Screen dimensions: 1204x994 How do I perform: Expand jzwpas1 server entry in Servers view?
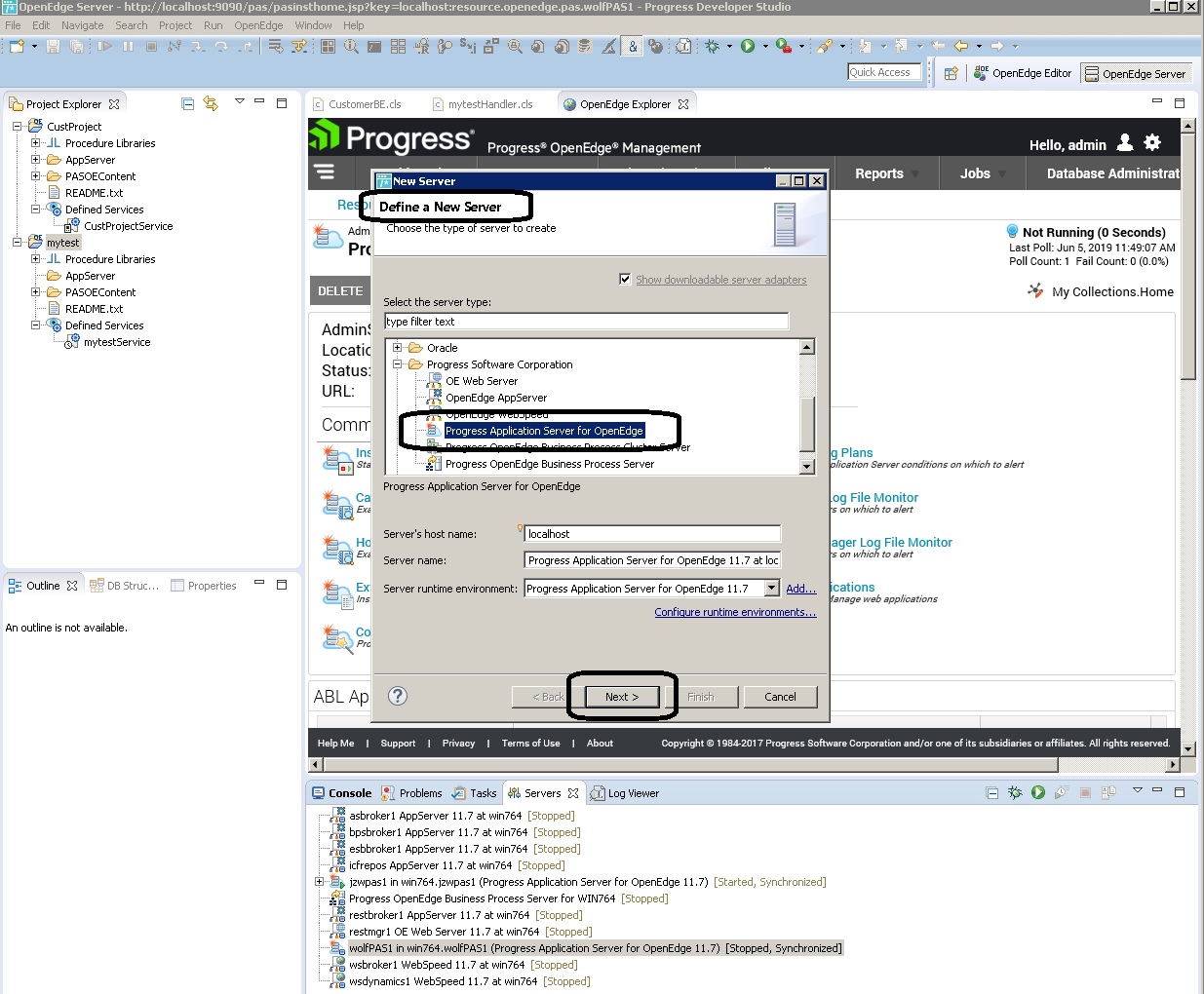point(319,882)
